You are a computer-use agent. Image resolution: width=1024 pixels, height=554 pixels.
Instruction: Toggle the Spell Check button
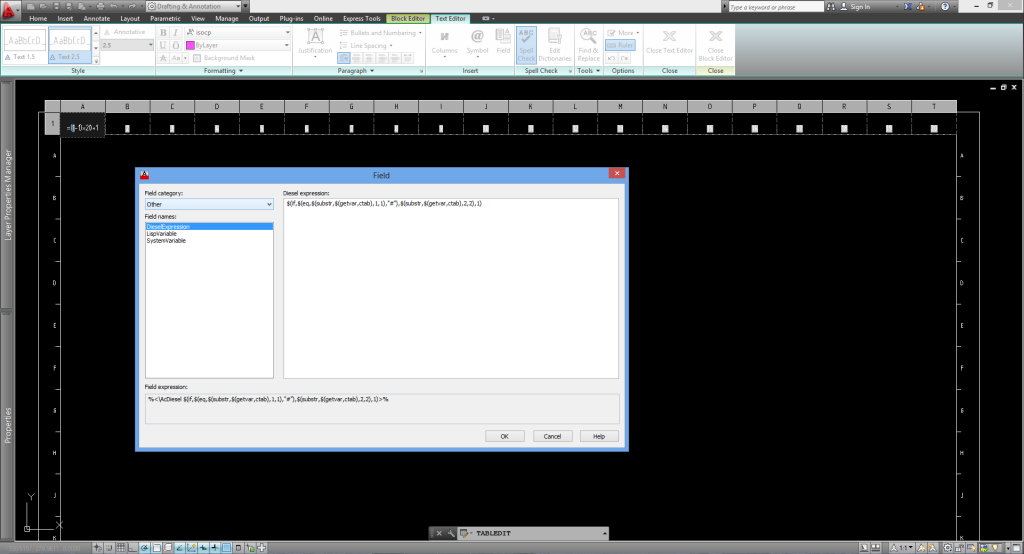point(526,44)
